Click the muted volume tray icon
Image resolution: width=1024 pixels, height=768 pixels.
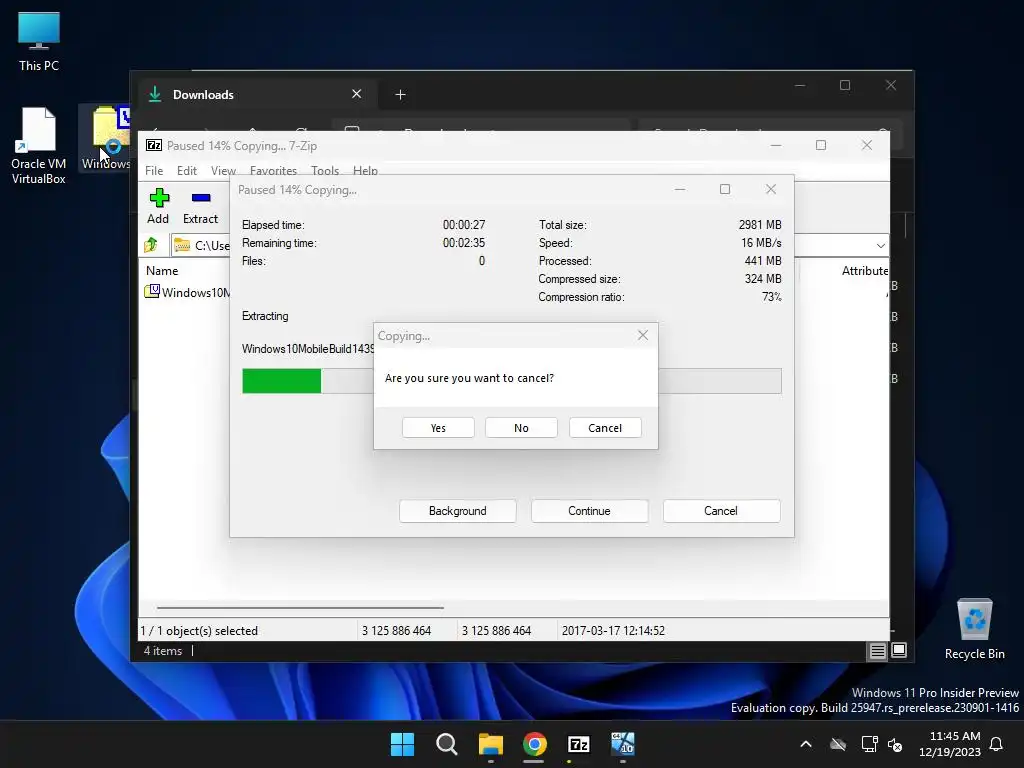895,744
